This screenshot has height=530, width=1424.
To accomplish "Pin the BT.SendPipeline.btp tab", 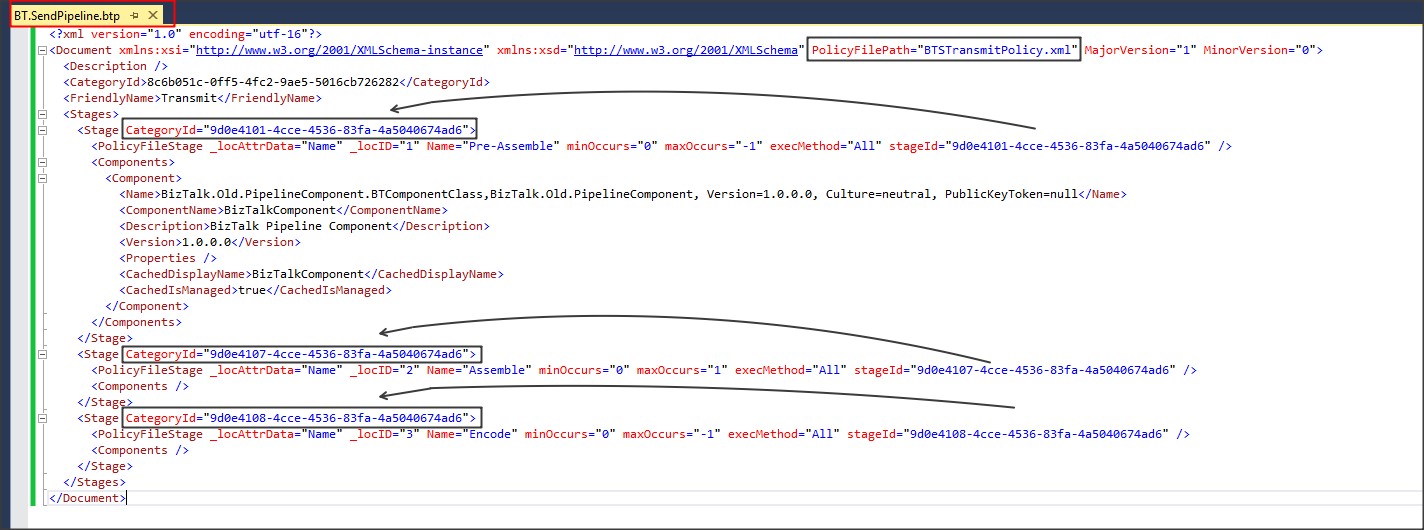I will pyautogui.click(x=135, y=16).
